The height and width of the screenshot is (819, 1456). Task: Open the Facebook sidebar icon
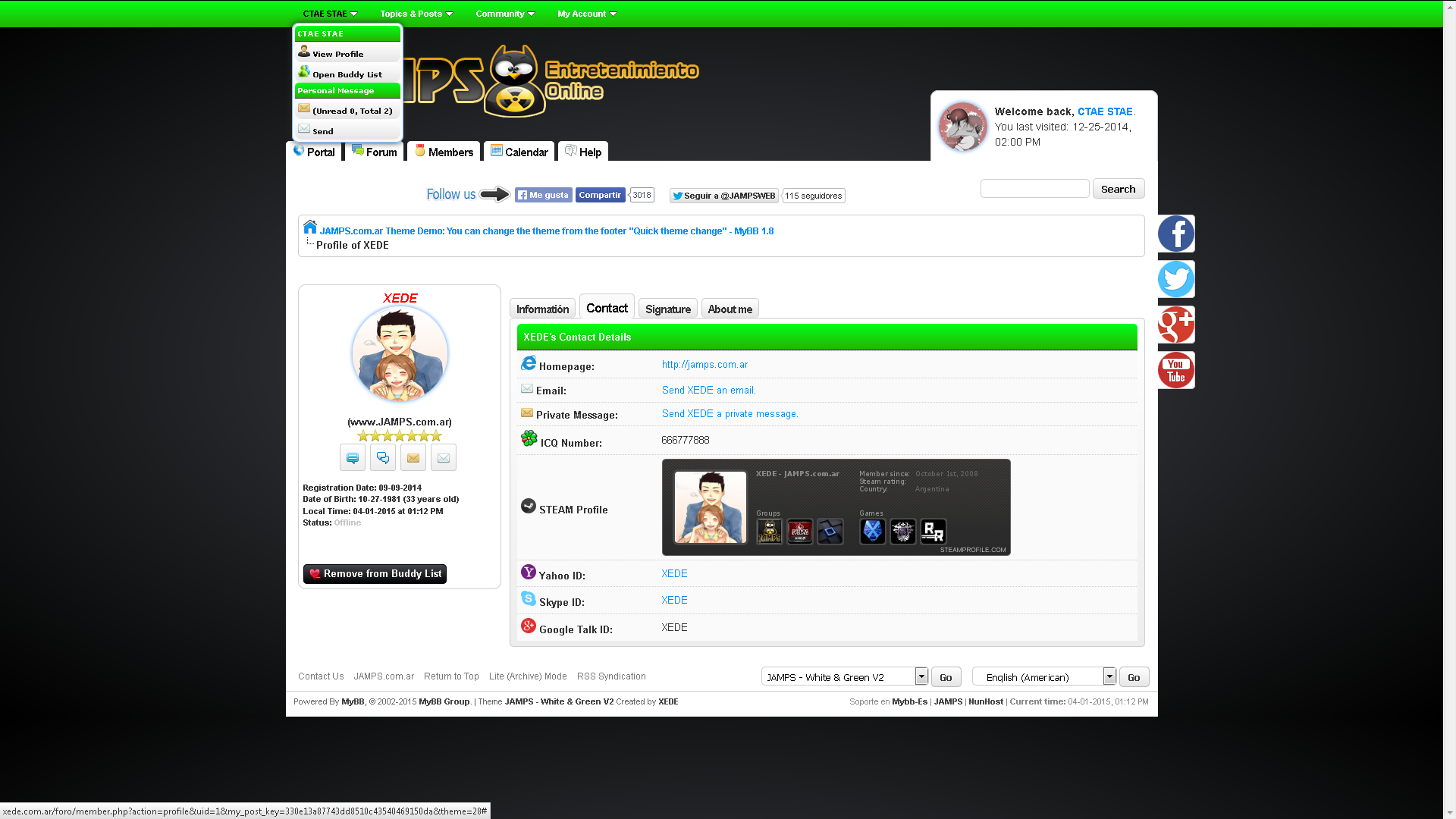click(1176, 234)
